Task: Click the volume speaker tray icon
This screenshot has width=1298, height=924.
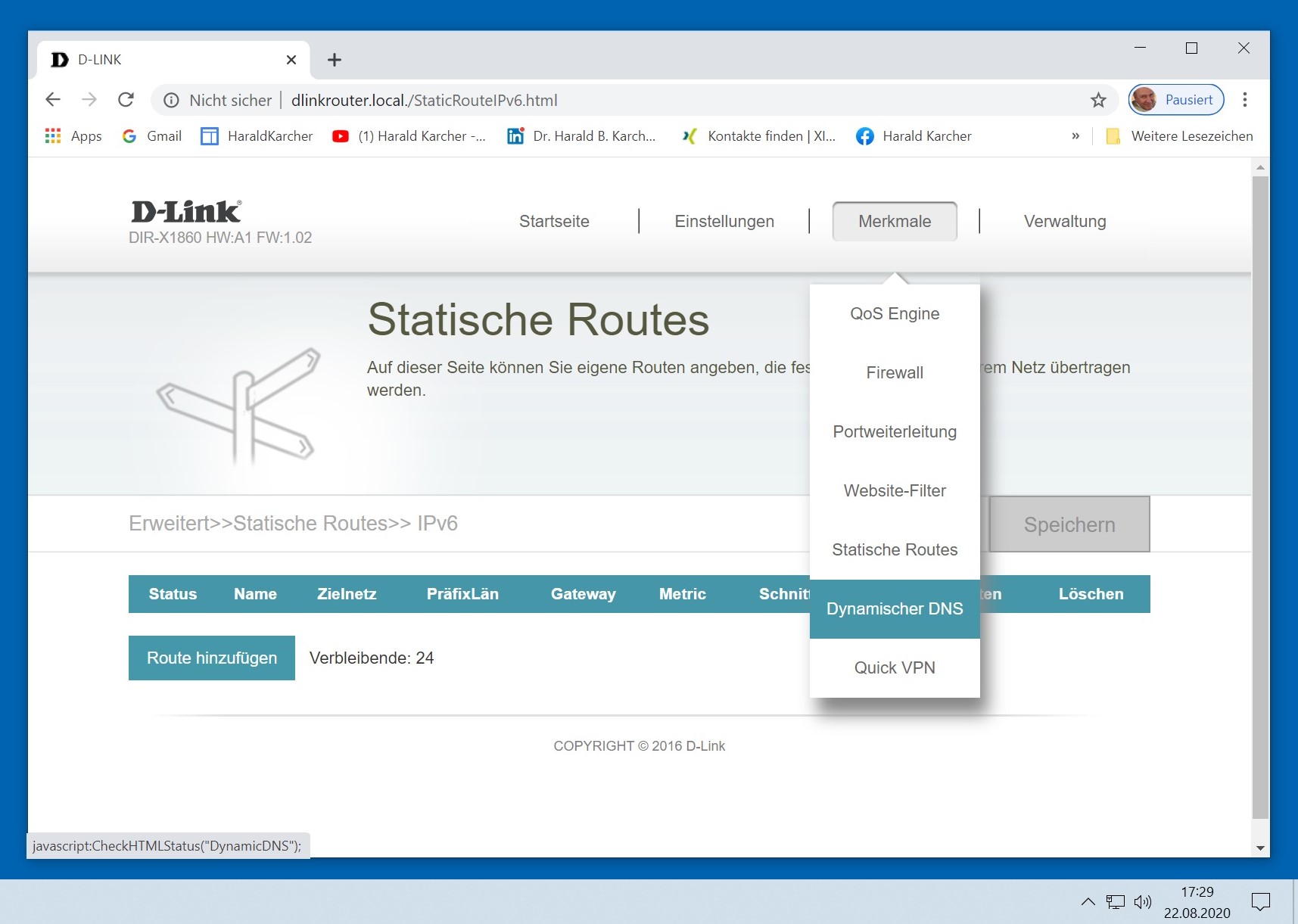Action: [1142, 901]
